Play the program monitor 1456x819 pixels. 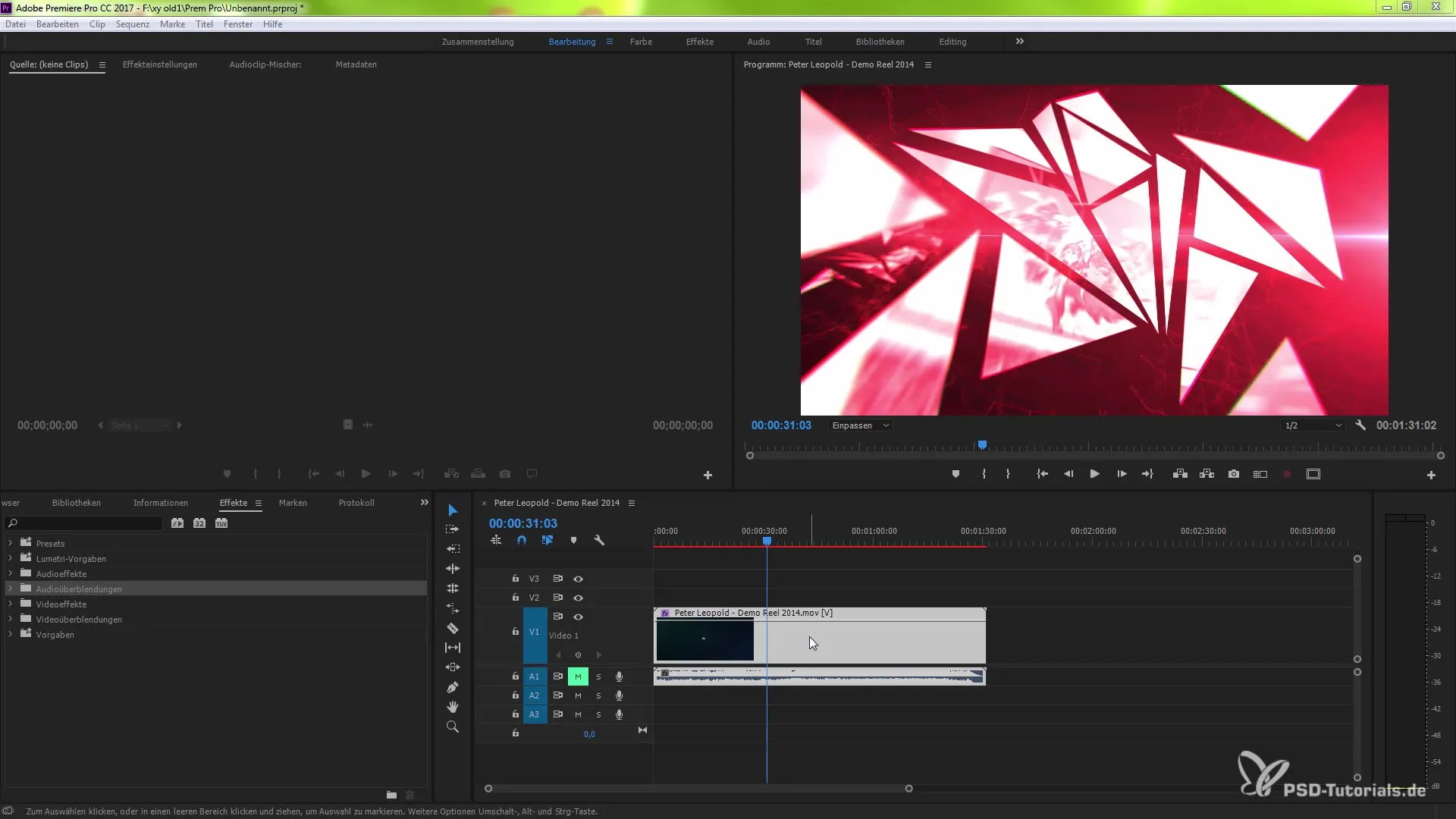1094,474
